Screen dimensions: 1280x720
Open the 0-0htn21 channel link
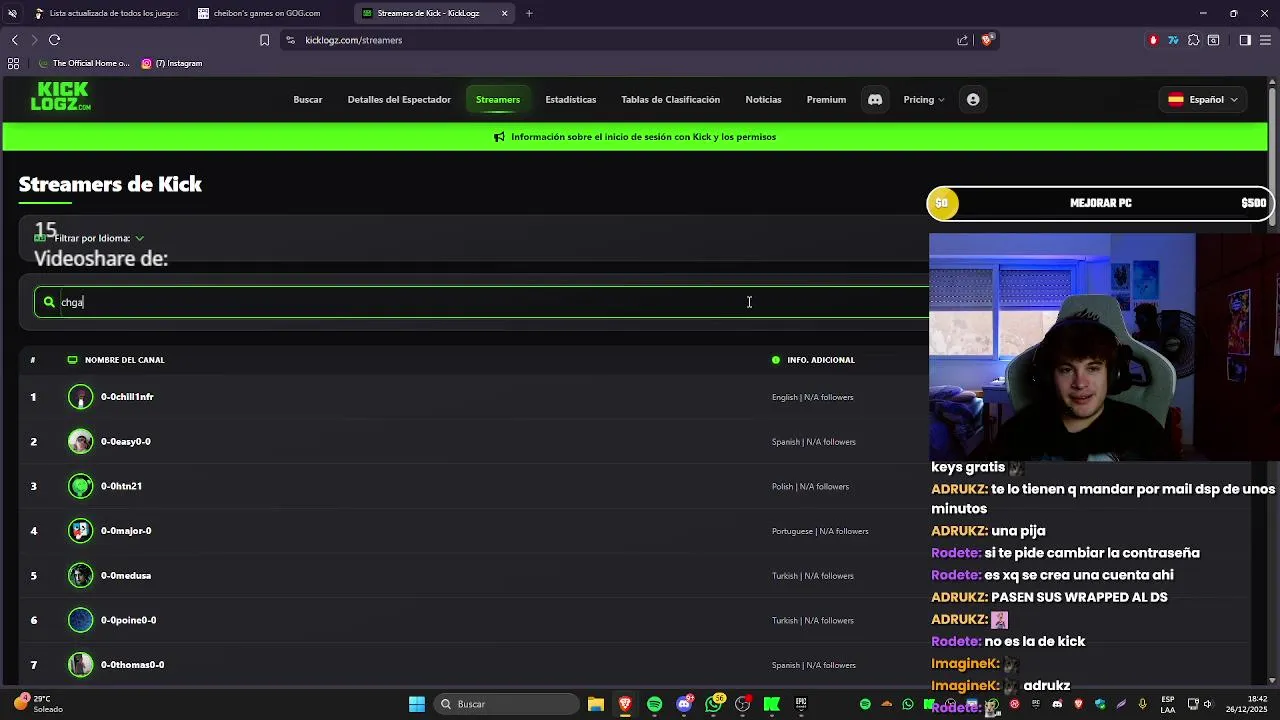tap(121, 486)
